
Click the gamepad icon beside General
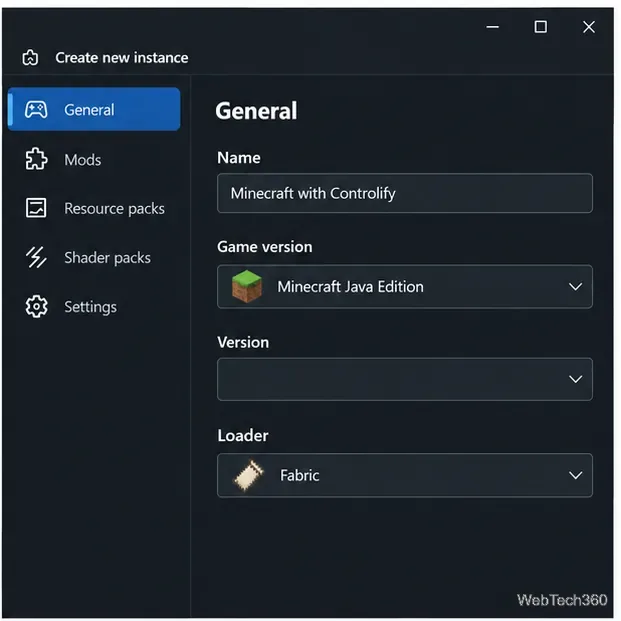pos(36,110)
